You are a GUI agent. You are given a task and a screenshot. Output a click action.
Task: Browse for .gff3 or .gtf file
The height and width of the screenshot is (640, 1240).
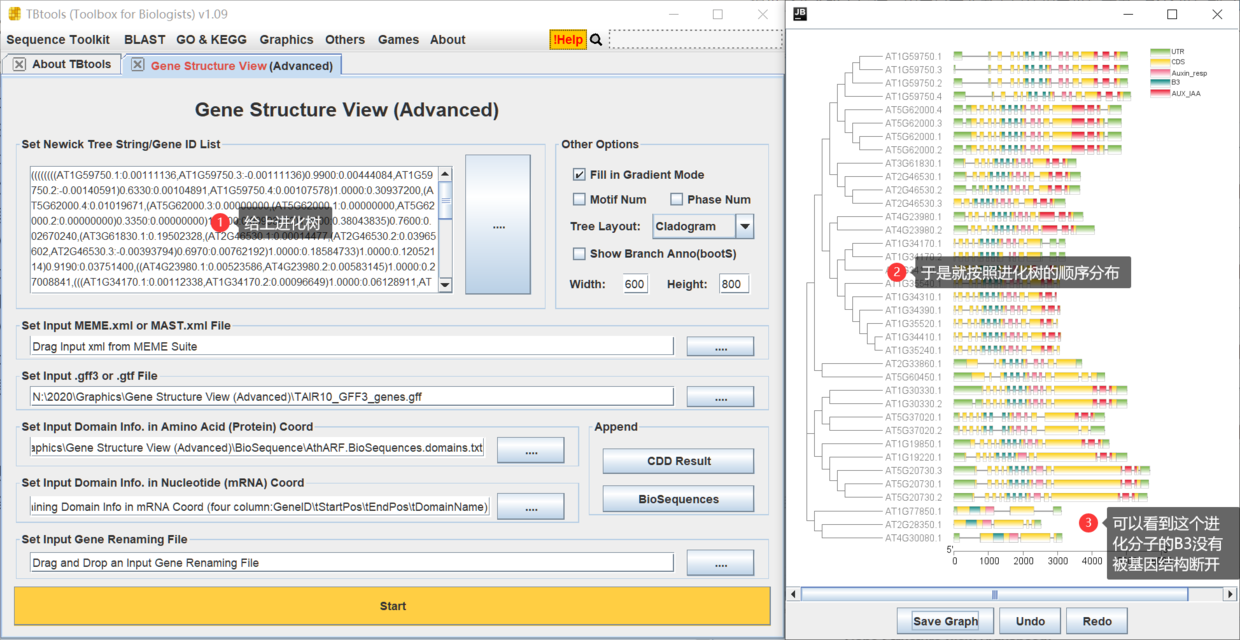tap(720, 397)
